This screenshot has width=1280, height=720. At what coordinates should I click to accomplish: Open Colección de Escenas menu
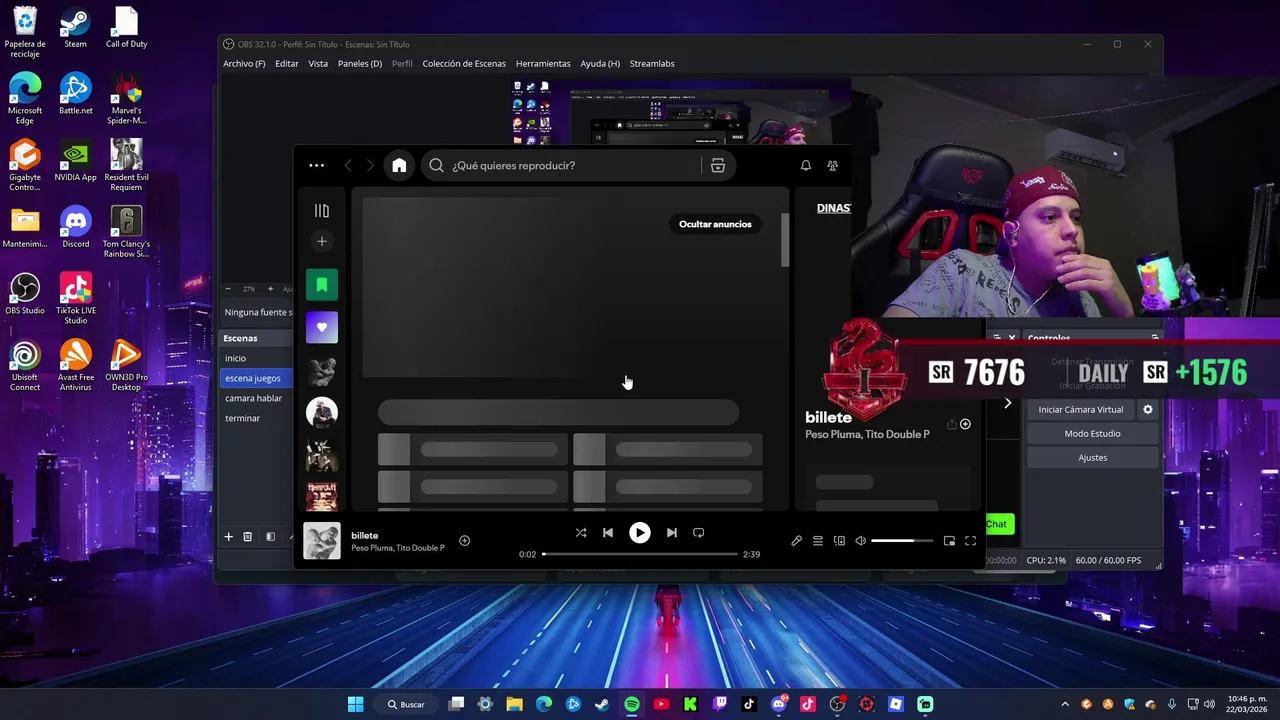pos(464,64)
